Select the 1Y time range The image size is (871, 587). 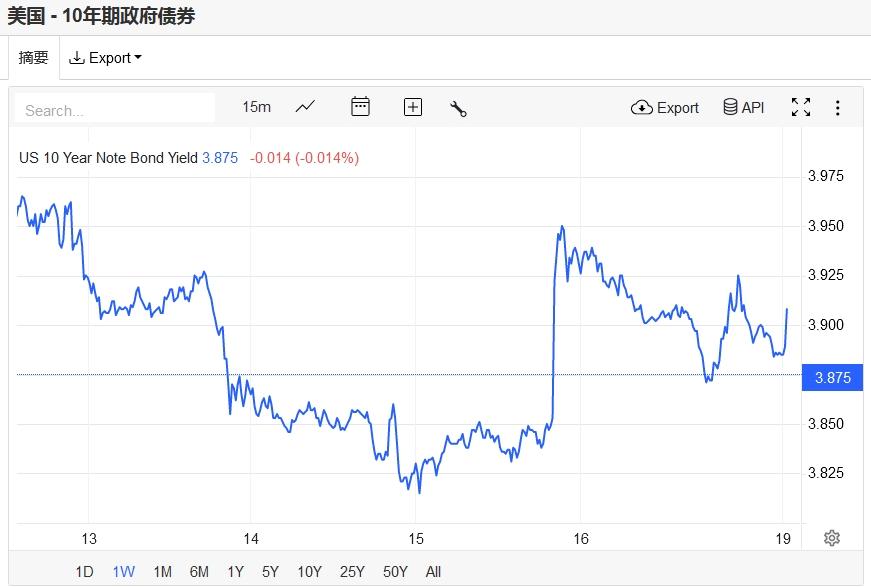[235, 572]
